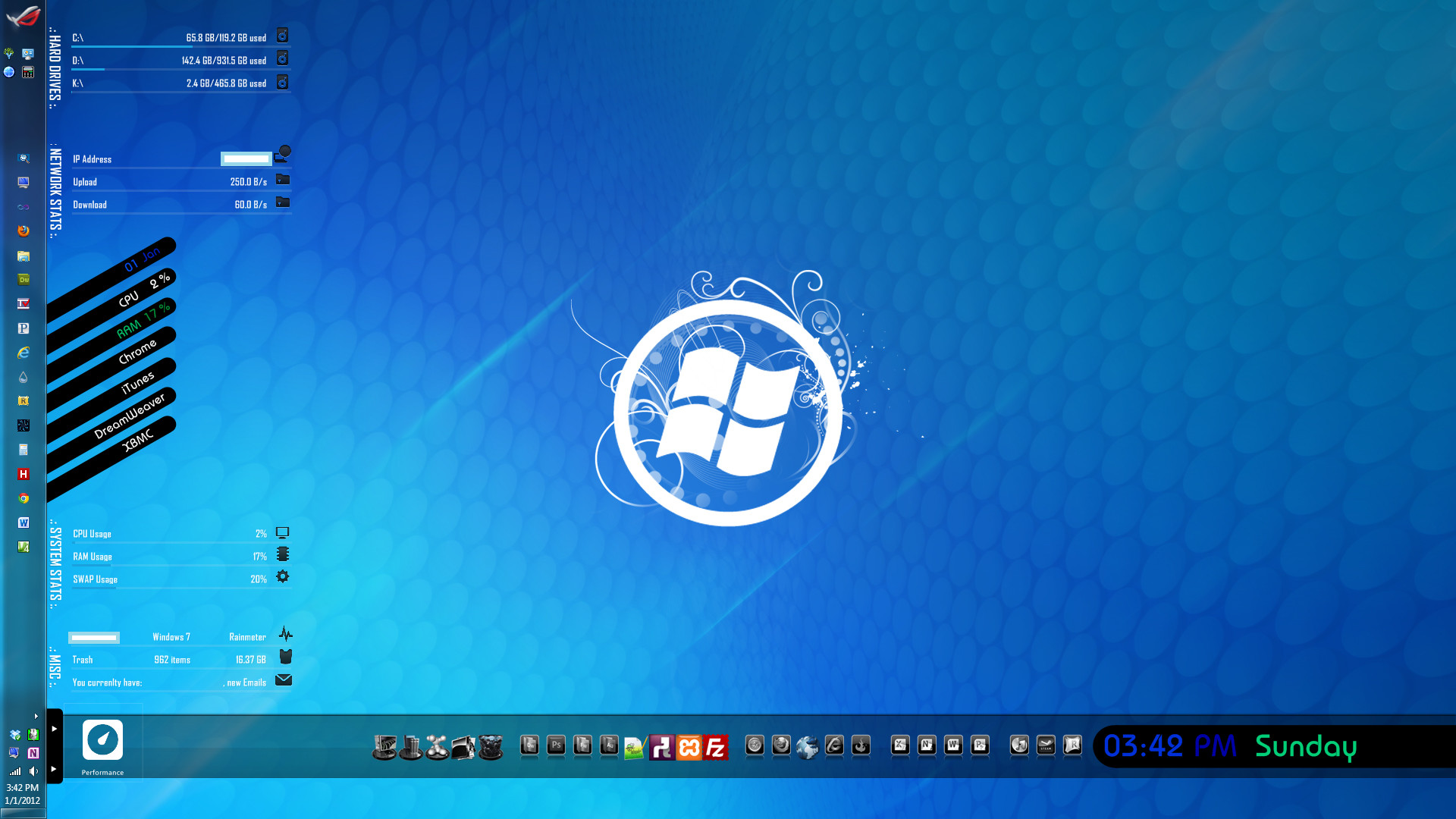1456x819 pixels.
Task: Open Word icon in the dock
Action: click(953, 745)
